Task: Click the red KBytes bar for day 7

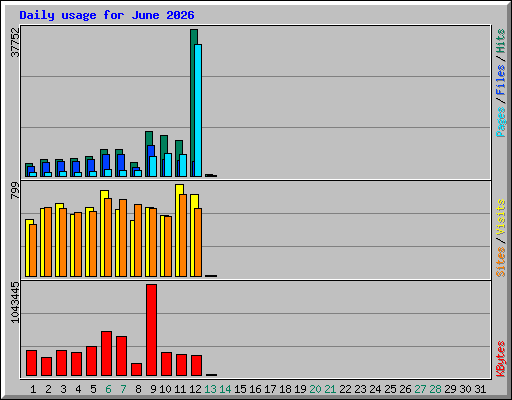Action: coord(121,356)
